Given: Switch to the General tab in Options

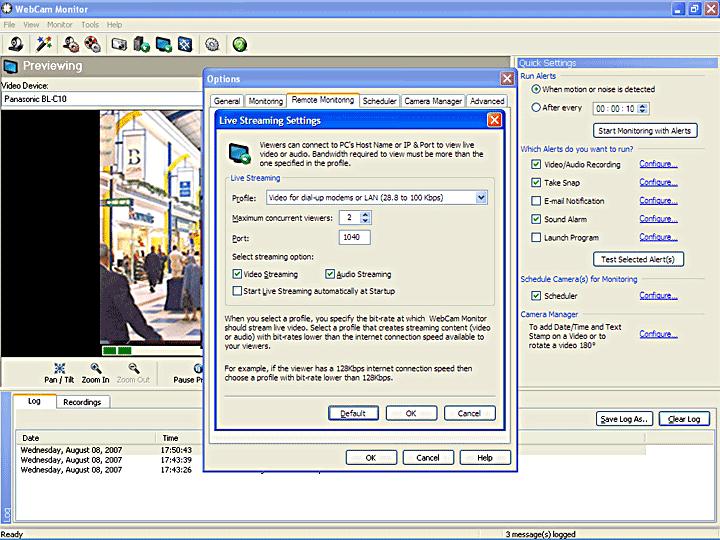Looking at the screenshot, I should click(227, 101).
